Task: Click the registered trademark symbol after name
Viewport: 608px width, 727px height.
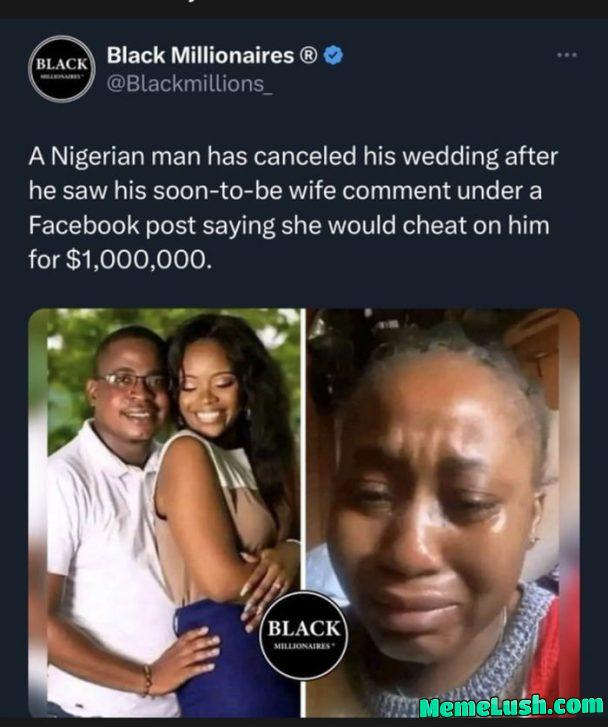Action: [x=309, y=56]
